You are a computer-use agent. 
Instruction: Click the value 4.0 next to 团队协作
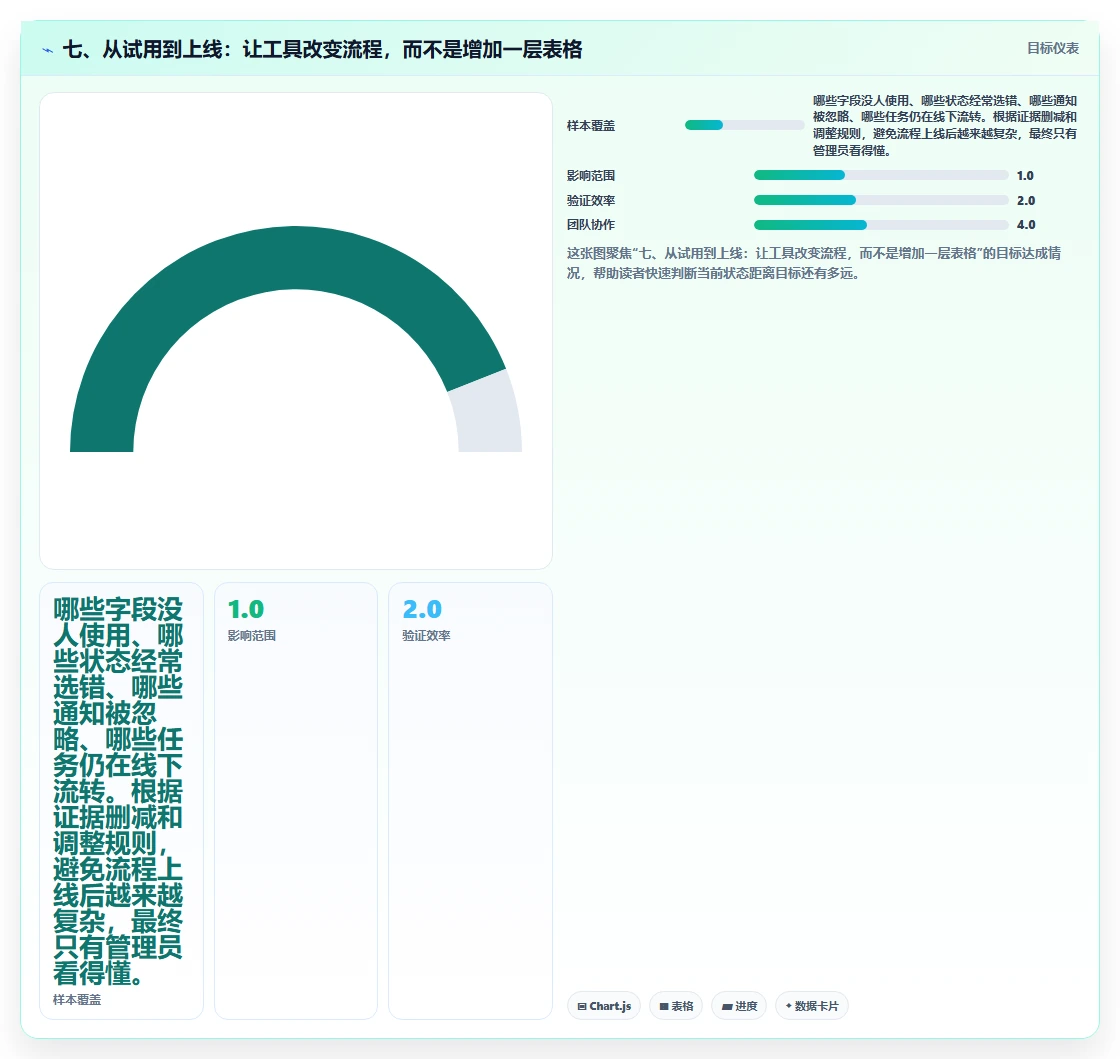coord(1026,225)
